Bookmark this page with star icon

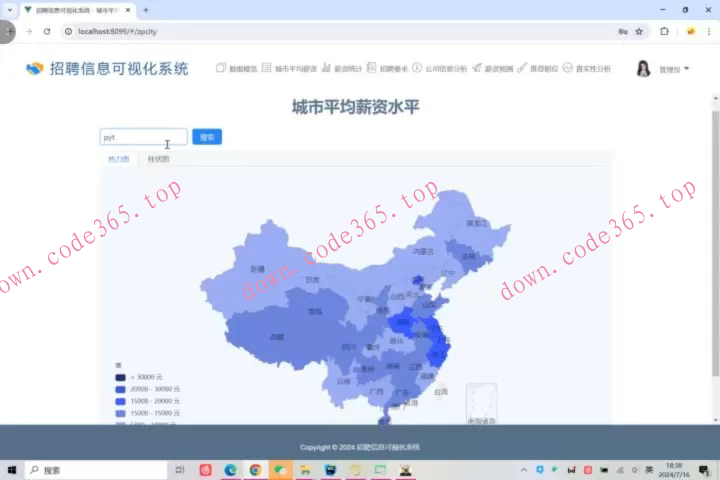[x=639, y=31]
